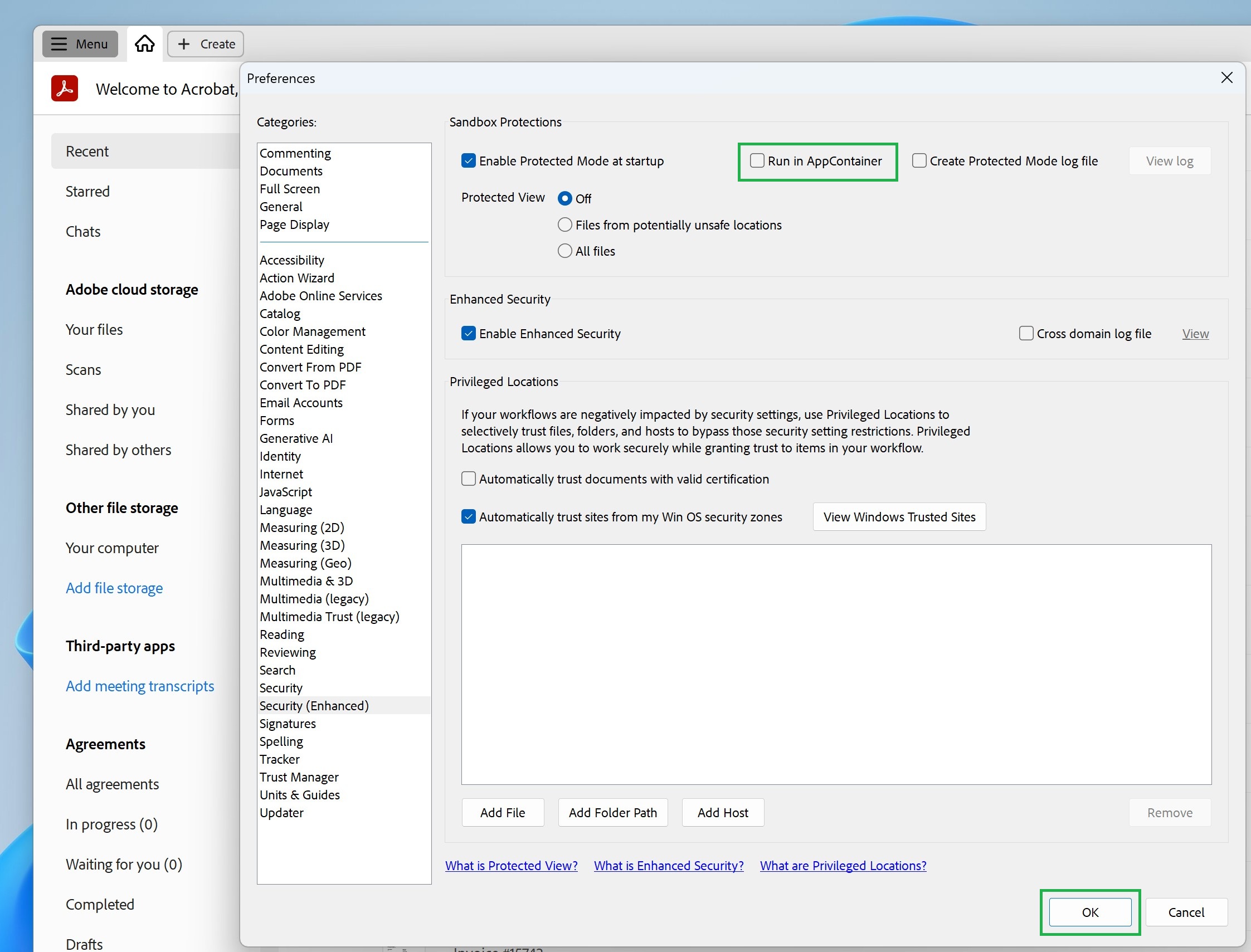Select Page Display category
This screenshot has width=1251, height=952.
click(344, 224)
